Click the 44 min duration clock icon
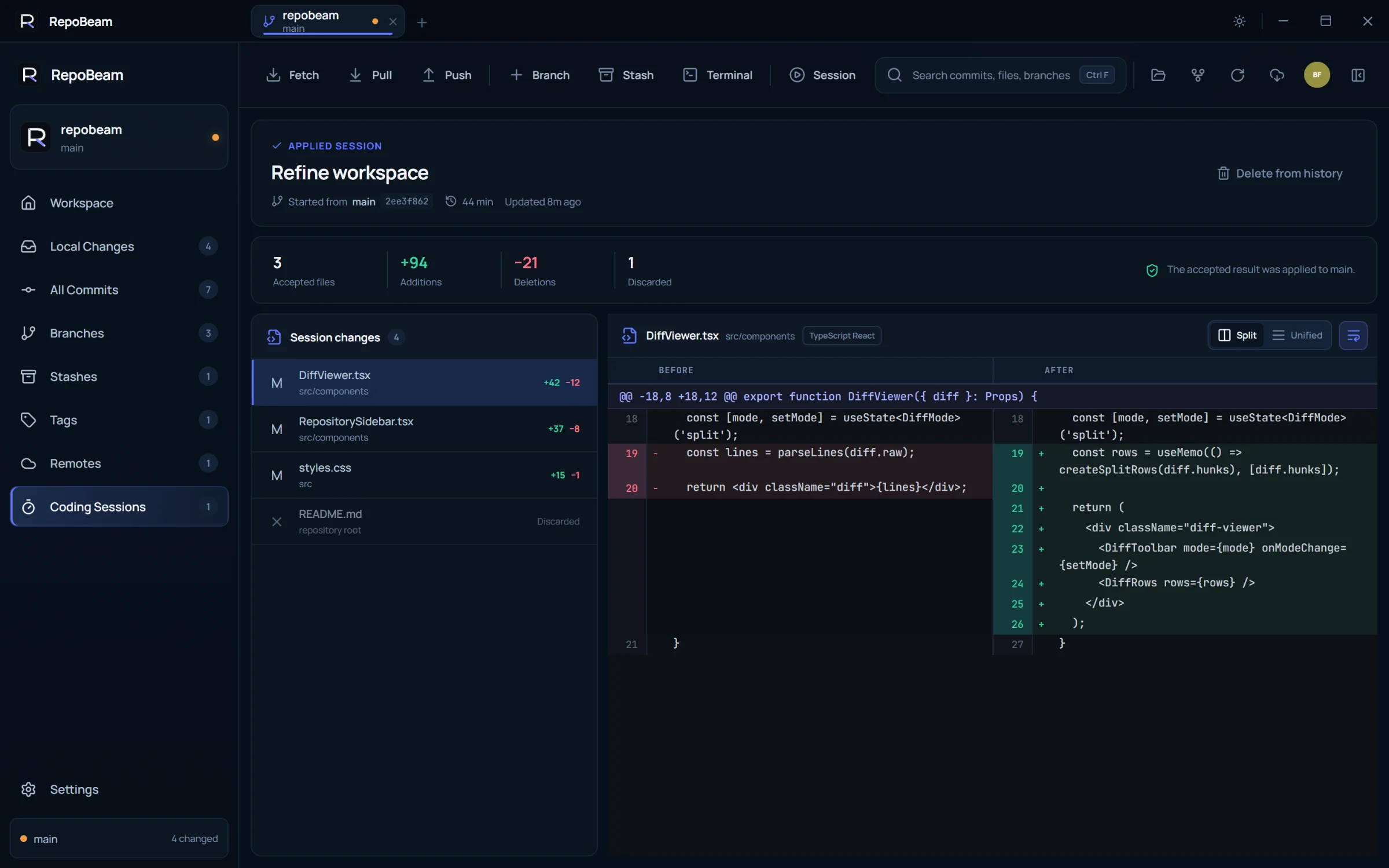The image size is (1389, 868). click(450, 201)
